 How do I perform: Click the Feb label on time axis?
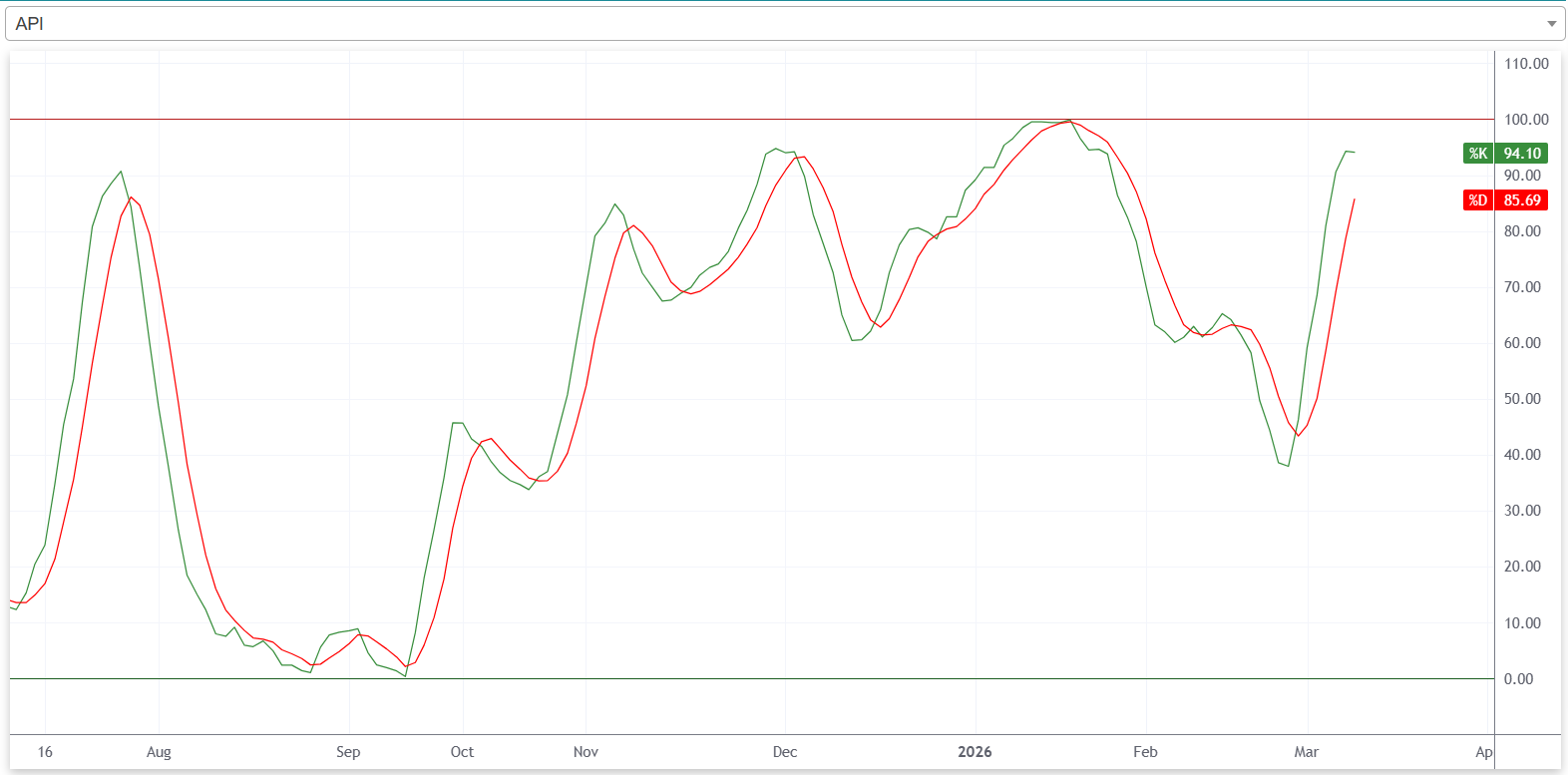[1145, 752]
